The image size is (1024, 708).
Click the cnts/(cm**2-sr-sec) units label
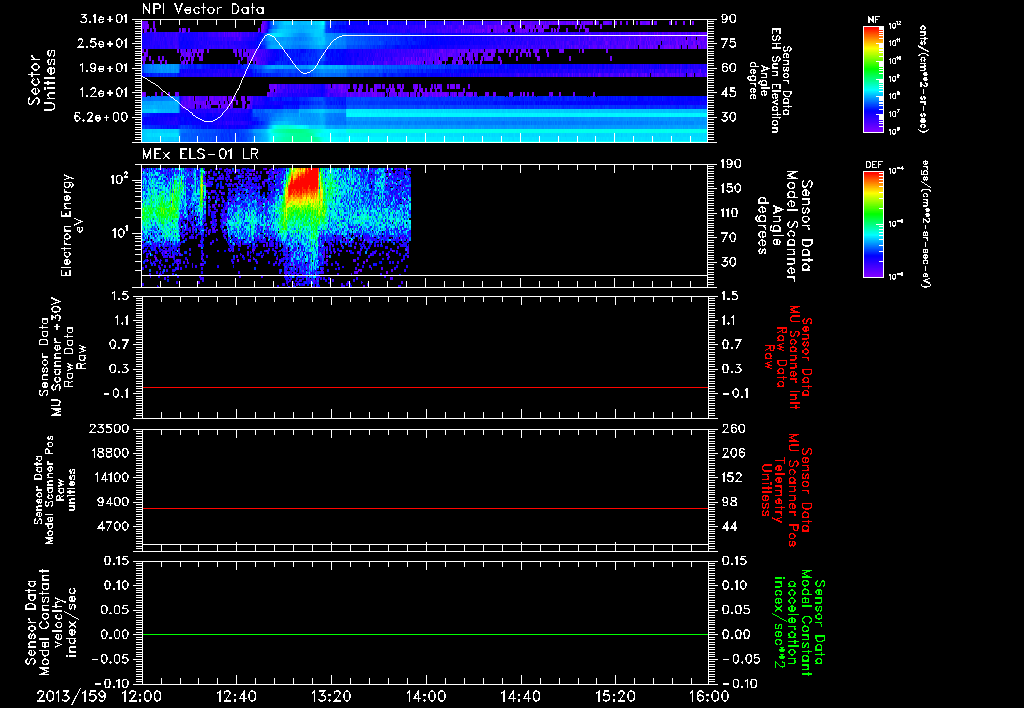923,79
